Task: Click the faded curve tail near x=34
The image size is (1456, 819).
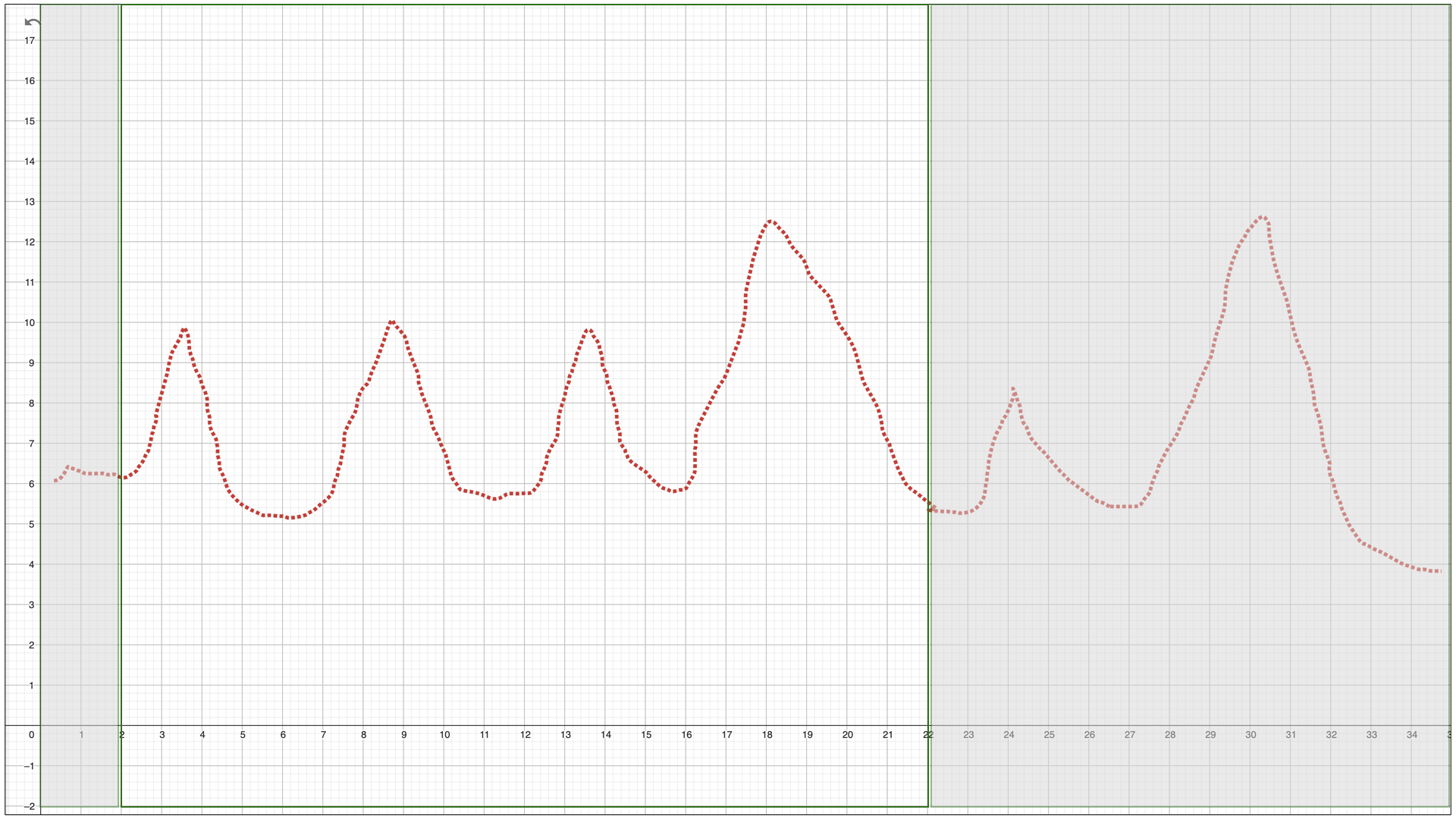Action: tap(1412, 568)
